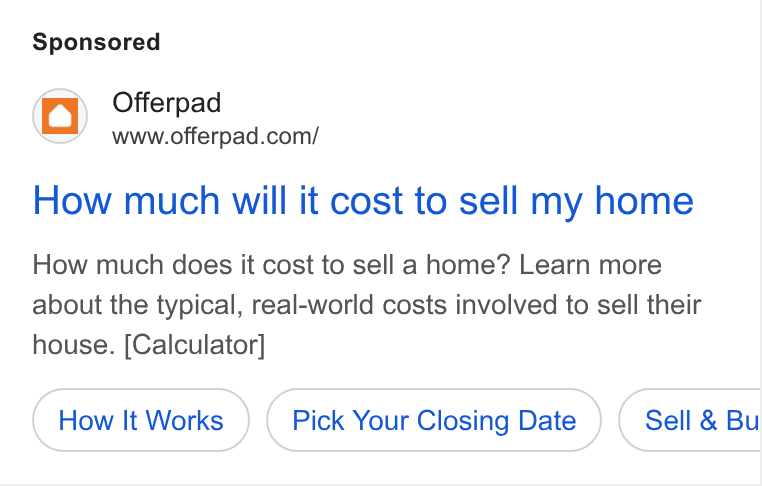Click the partially visible Sell & Bu chip
This screenshot has height=486, width=762.
coord(691,420)
